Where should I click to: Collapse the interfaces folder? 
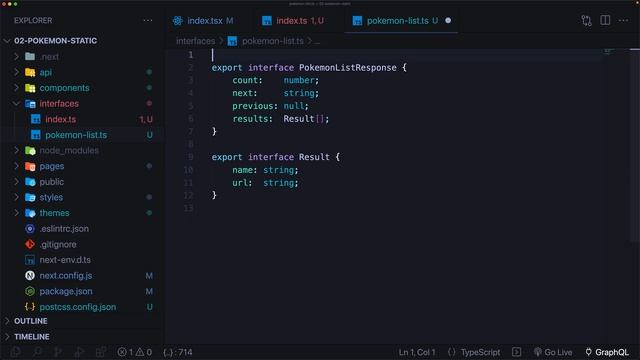[x=17, y=104]
